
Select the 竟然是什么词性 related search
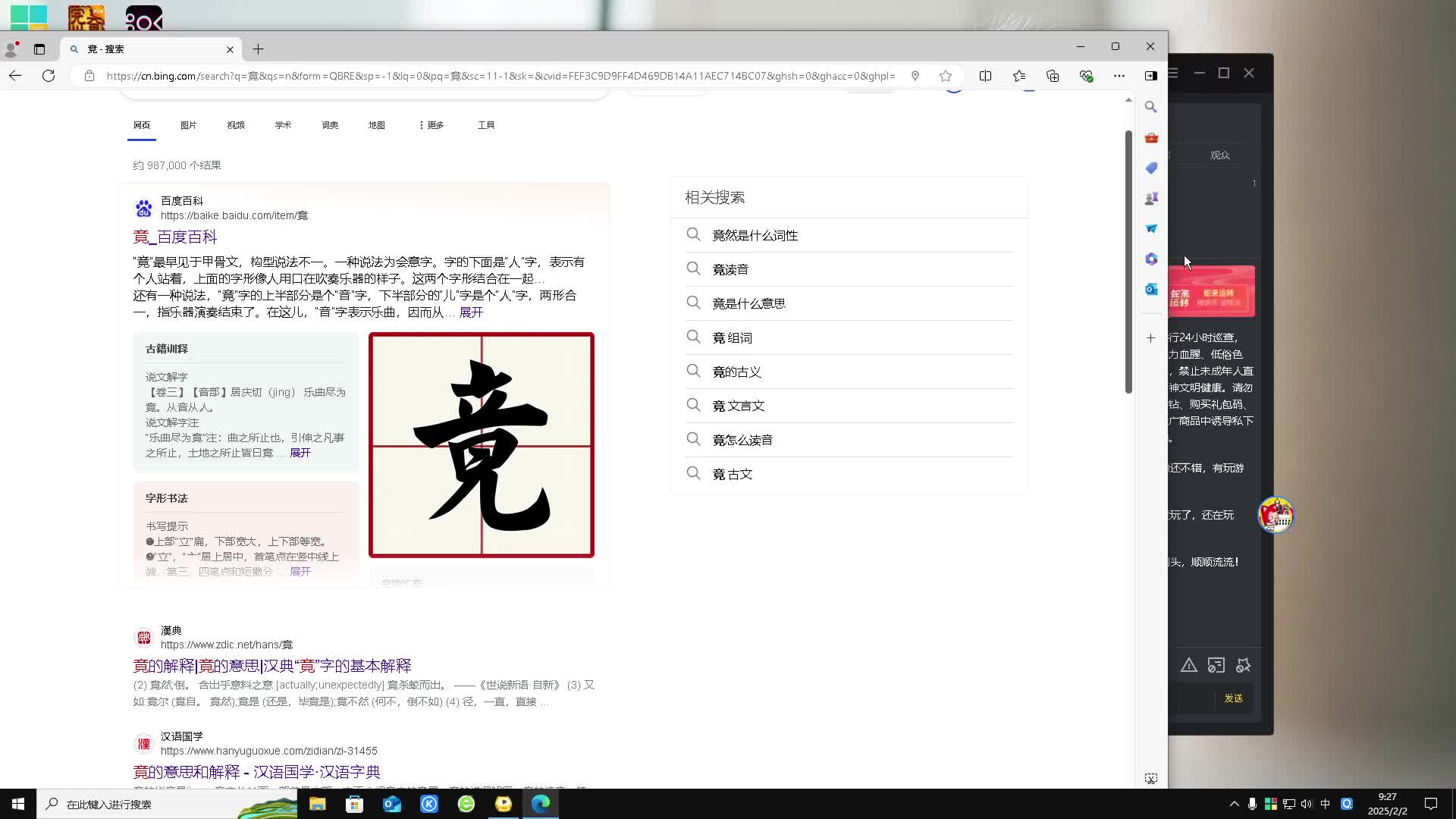[754, 235]
